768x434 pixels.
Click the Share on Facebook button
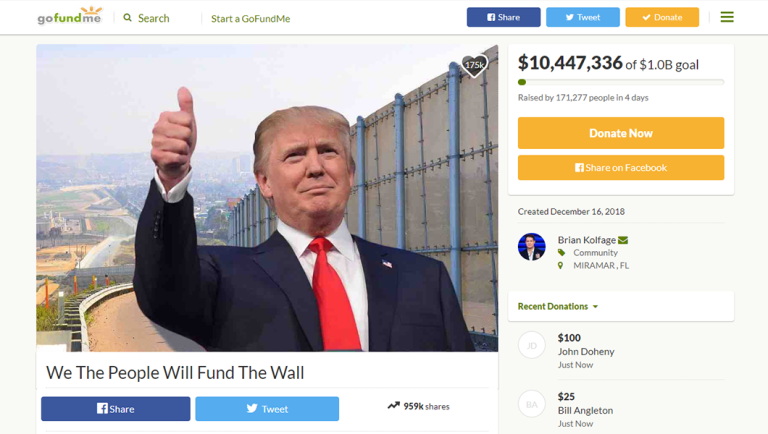click(621, 168)
